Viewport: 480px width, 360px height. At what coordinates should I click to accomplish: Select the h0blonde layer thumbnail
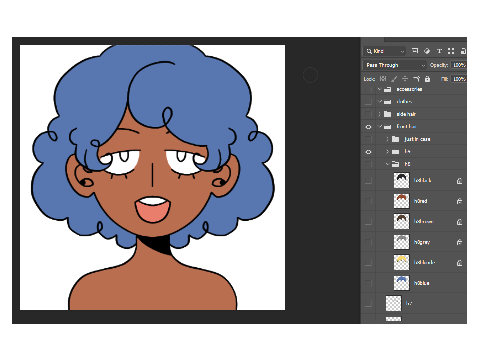(x=401, y=262)
